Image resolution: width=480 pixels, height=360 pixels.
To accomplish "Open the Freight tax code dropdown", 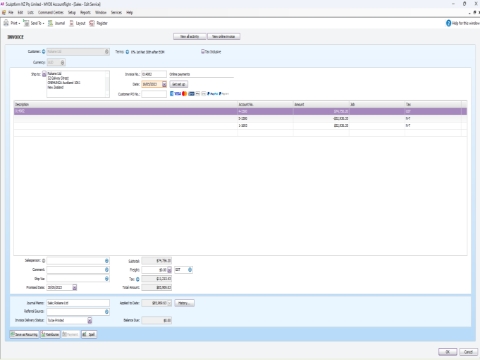I will (x=190, y=270).
